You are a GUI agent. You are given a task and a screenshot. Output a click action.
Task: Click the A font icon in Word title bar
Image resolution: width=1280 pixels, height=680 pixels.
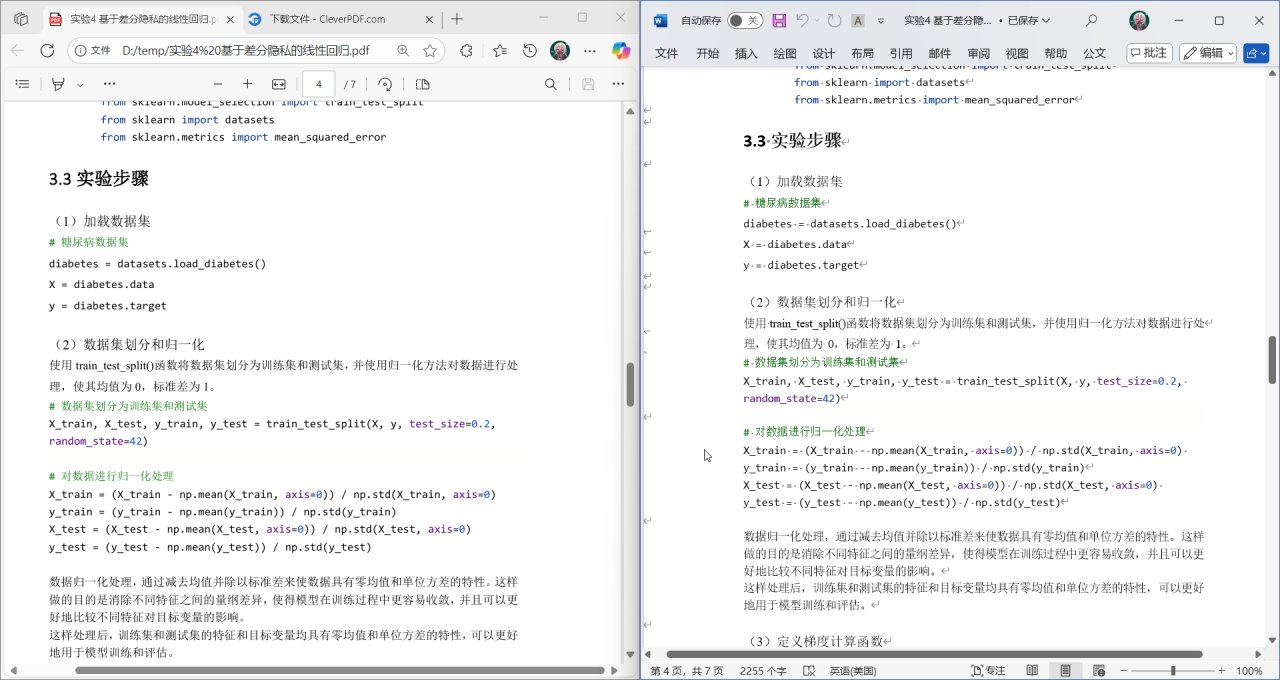click(x=858, y=20)
